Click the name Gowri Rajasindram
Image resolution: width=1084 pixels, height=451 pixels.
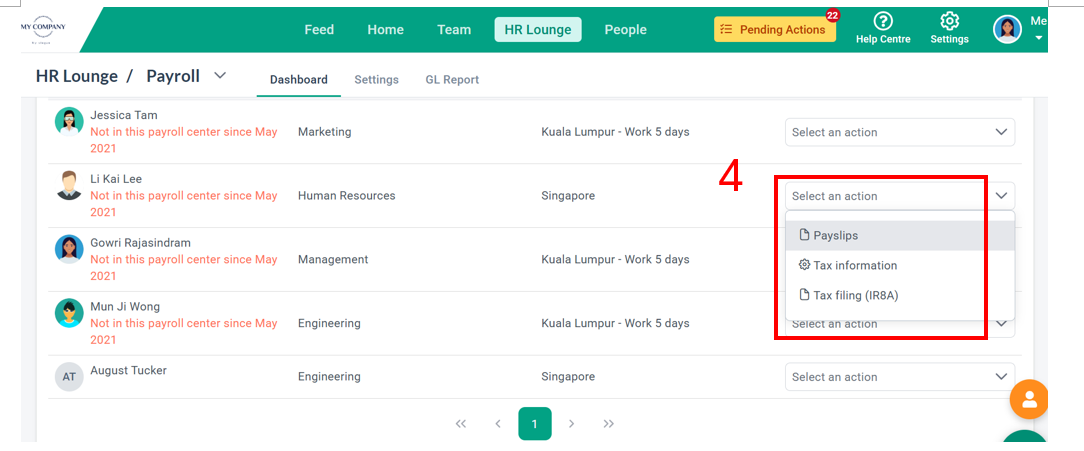pyautogui.click(x=140, y=242)
